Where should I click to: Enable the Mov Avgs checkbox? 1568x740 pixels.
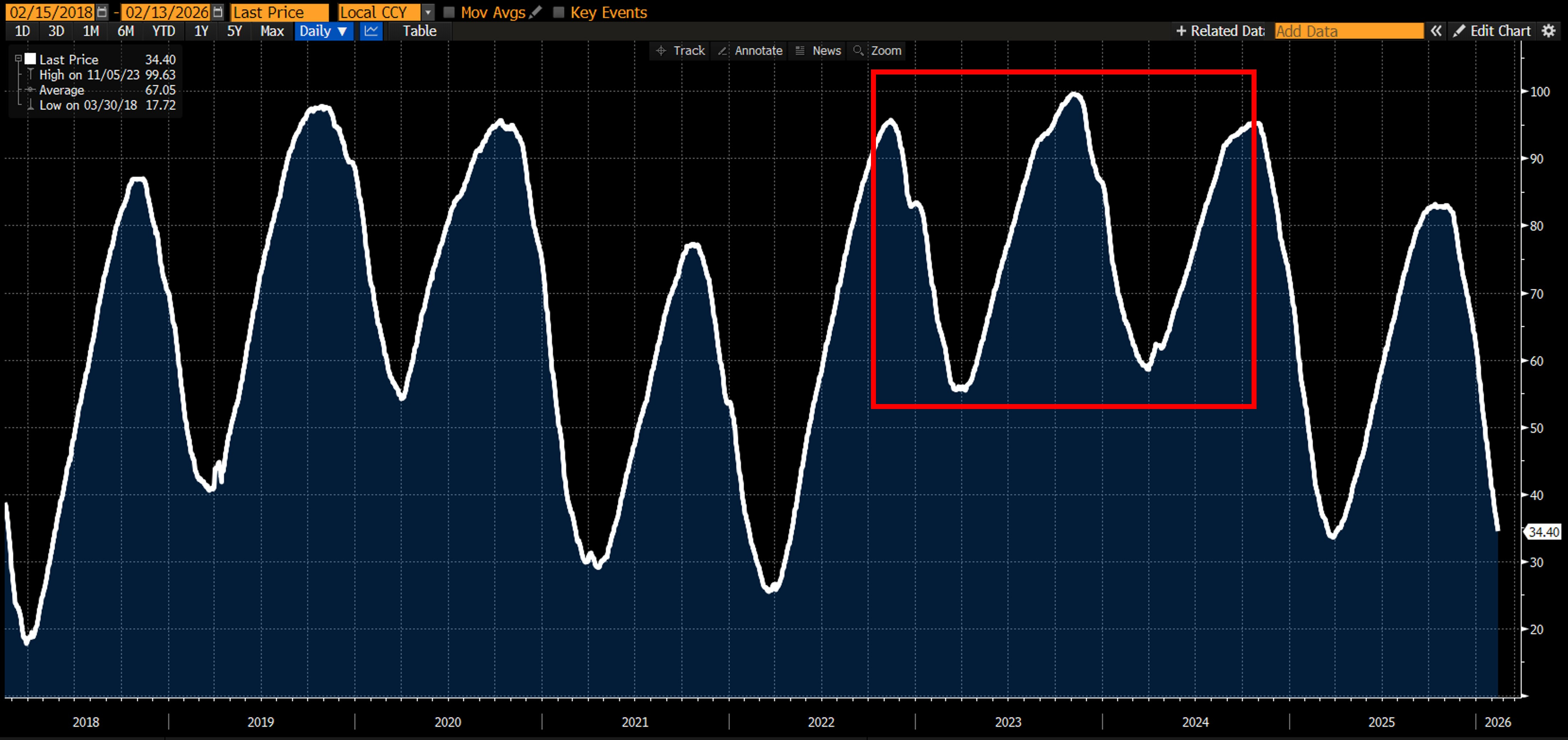click(449, 12)
